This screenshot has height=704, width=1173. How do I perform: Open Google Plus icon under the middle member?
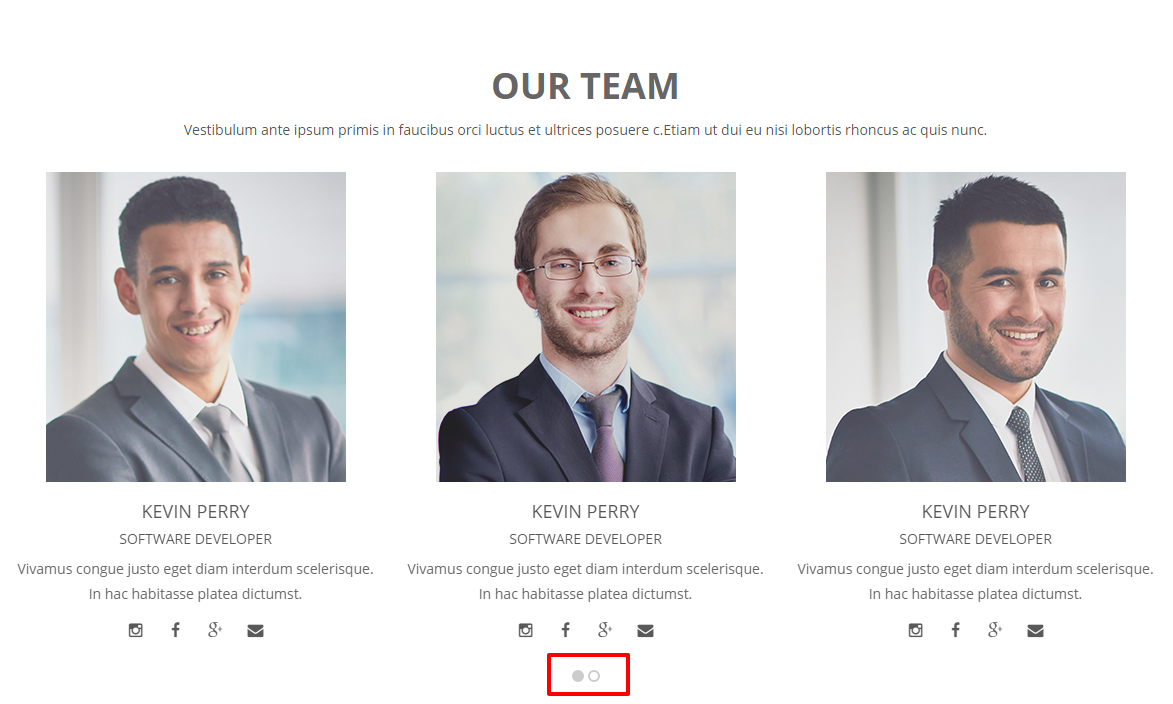[x=605, y=630]
